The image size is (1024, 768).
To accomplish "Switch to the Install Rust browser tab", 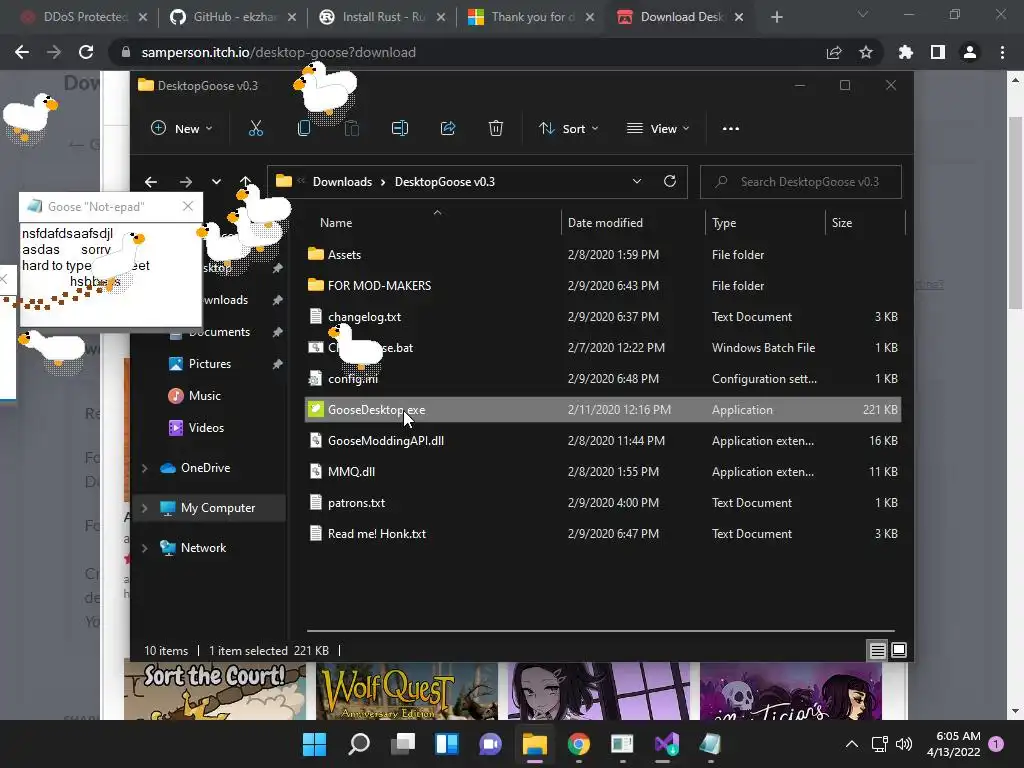I will 381,17.
